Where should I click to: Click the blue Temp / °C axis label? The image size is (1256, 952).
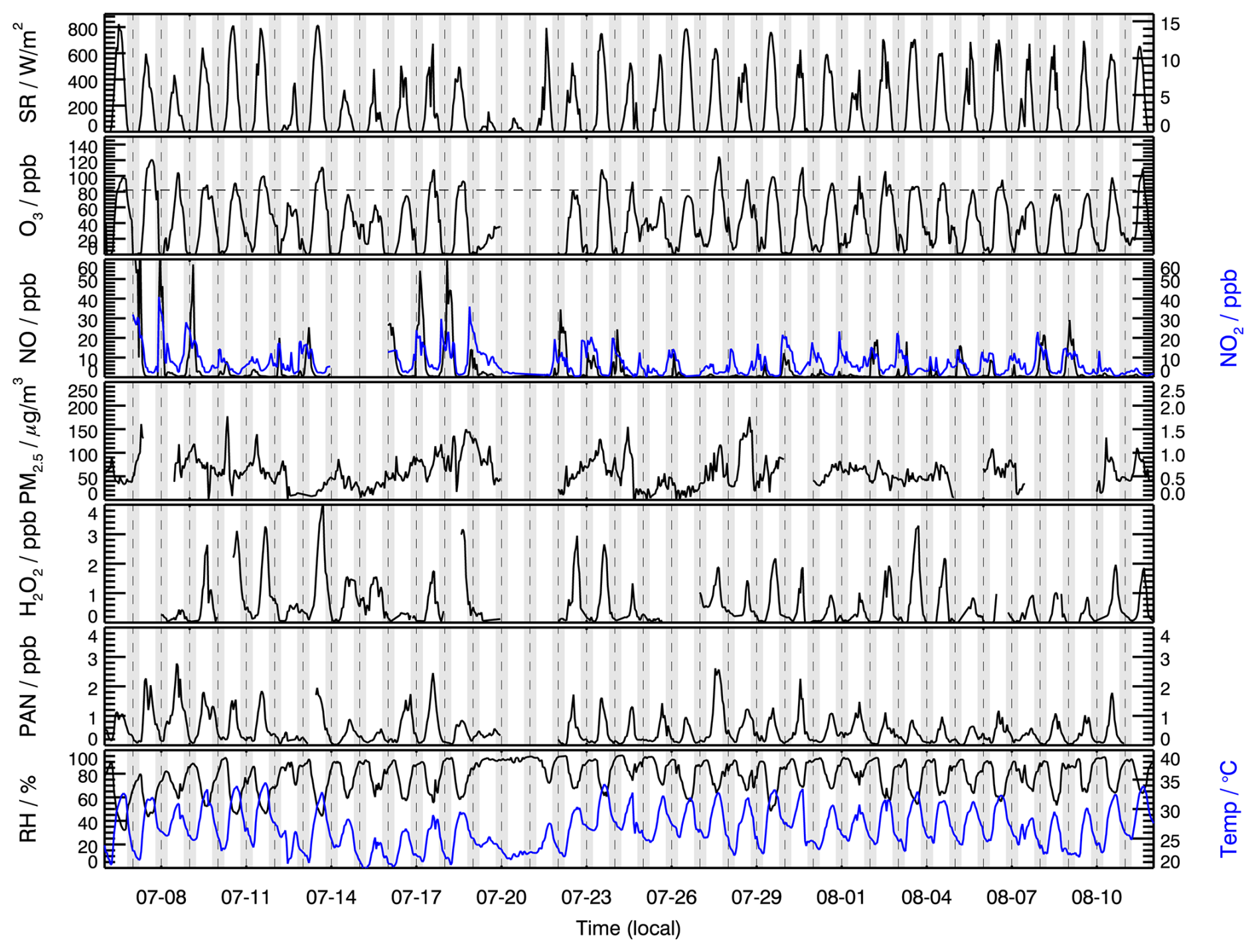(x=1229, y=810)
